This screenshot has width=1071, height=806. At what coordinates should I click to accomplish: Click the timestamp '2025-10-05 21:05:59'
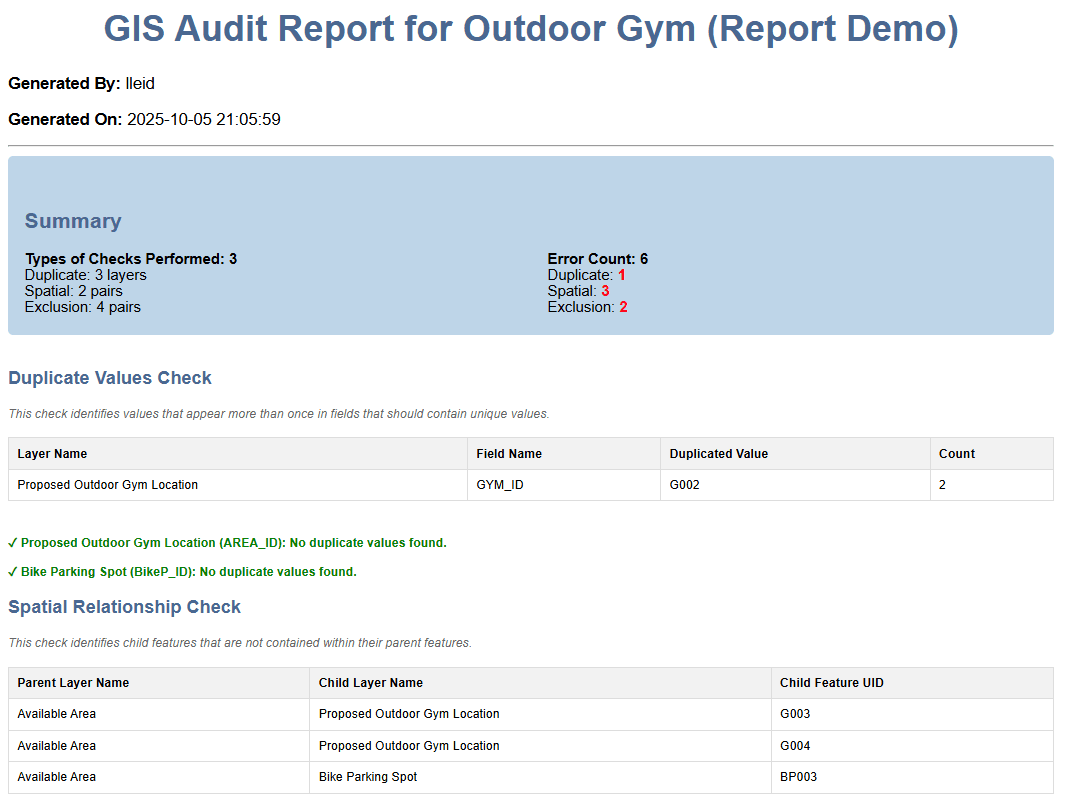(x=204, y=120)
